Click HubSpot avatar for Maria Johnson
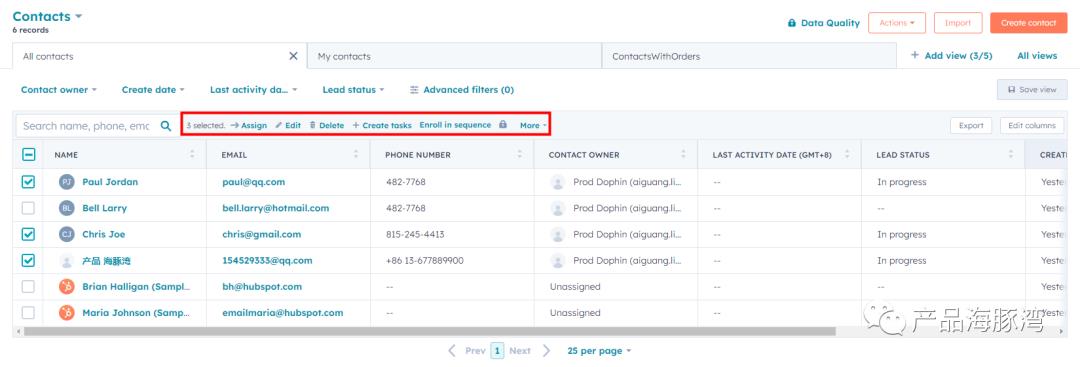1080x367 pixels. click(67, 313)
